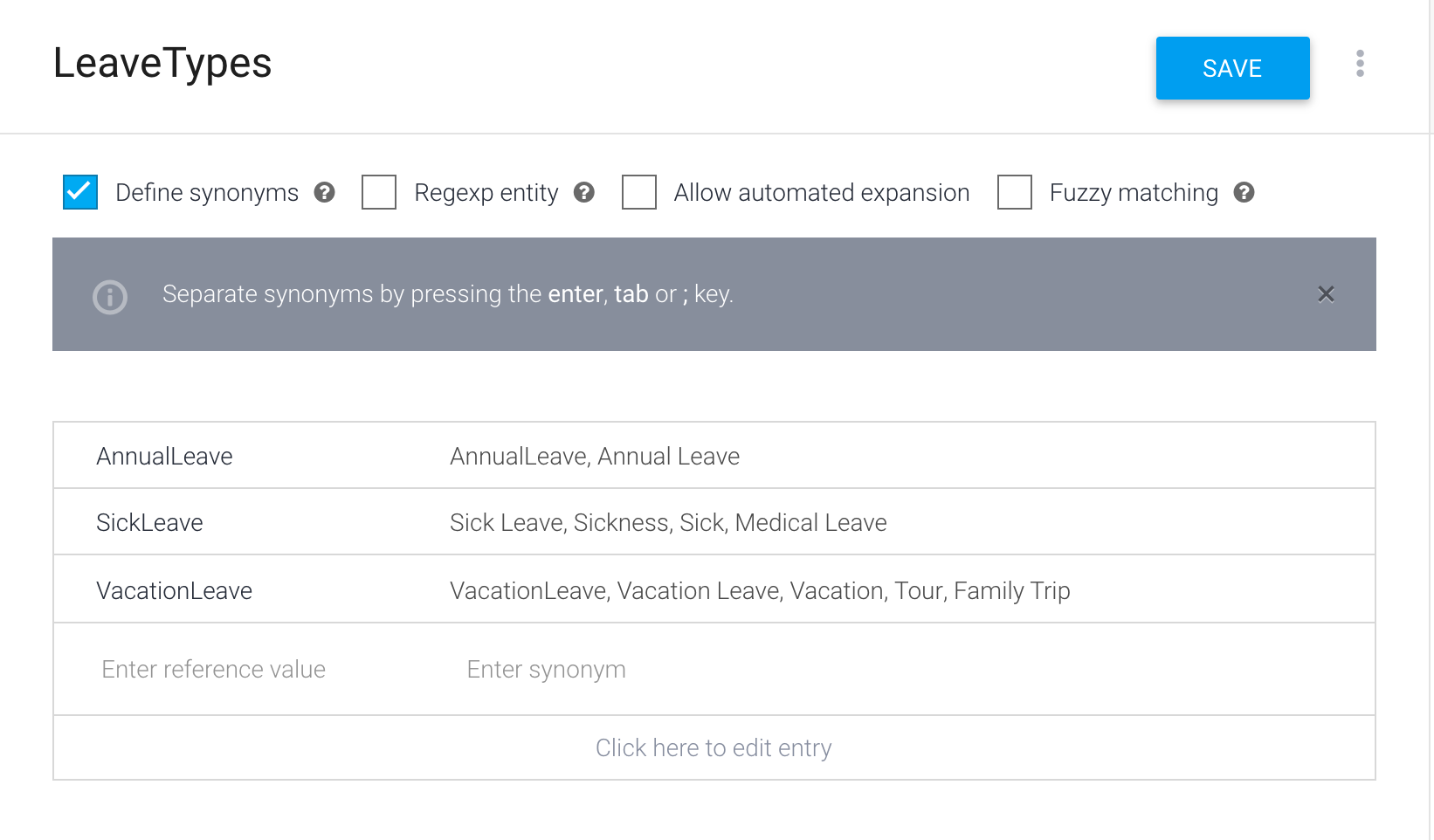The height and width of the screenshot is (840, 1434).
Task: Open the three-dot more options menu
Action: click(x=1360, y=64)
